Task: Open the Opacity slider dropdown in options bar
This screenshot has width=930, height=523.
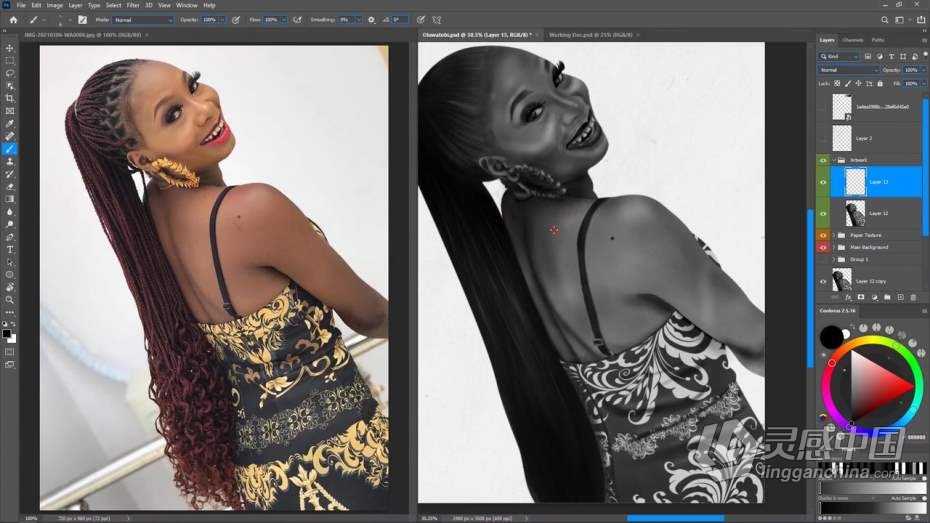Action: [222, 20]
